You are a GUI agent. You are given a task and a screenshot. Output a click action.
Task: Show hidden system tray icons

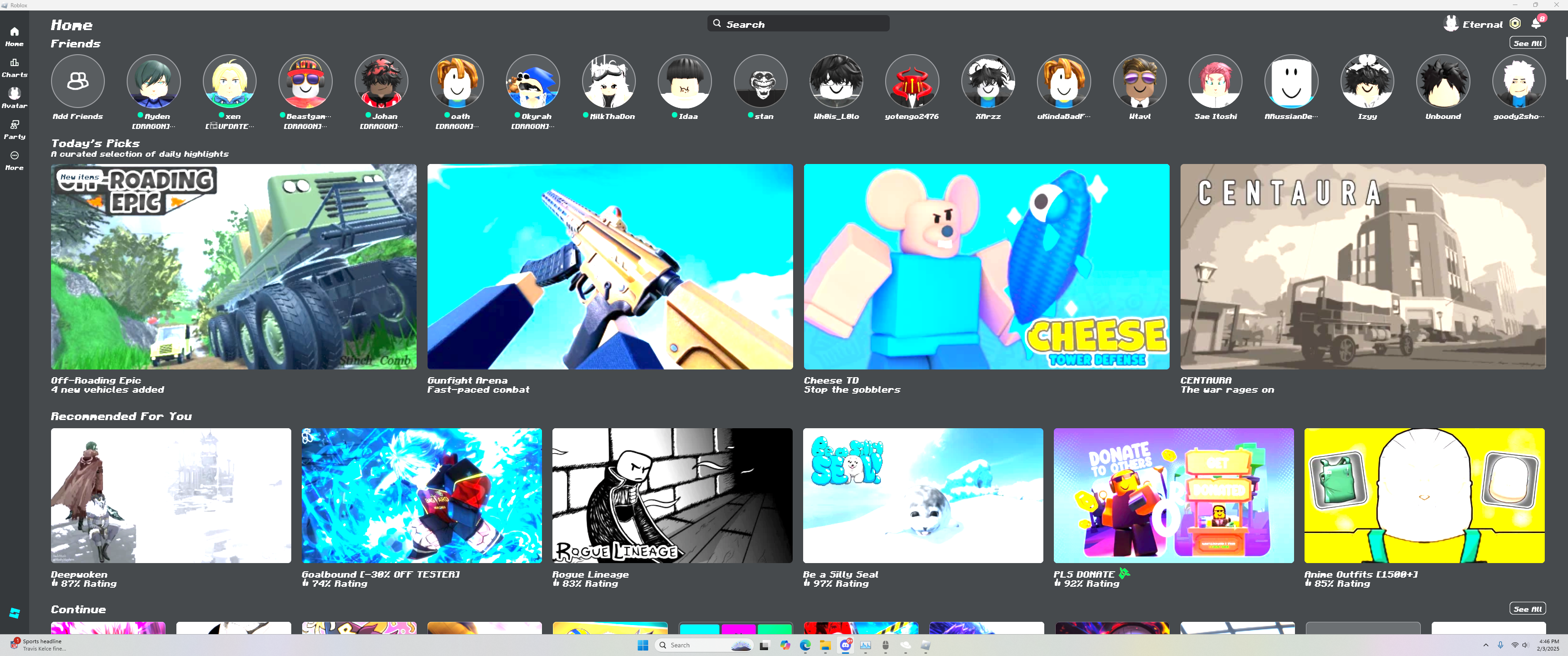[x=1486, y=645]
